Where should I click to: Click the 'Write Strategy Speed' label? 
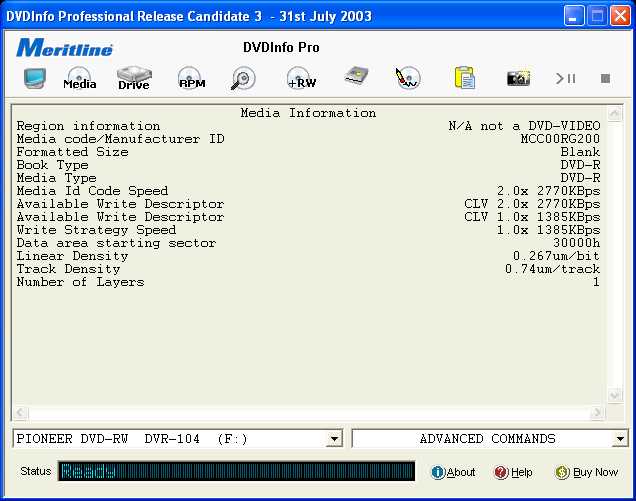(x=97, y=230)
